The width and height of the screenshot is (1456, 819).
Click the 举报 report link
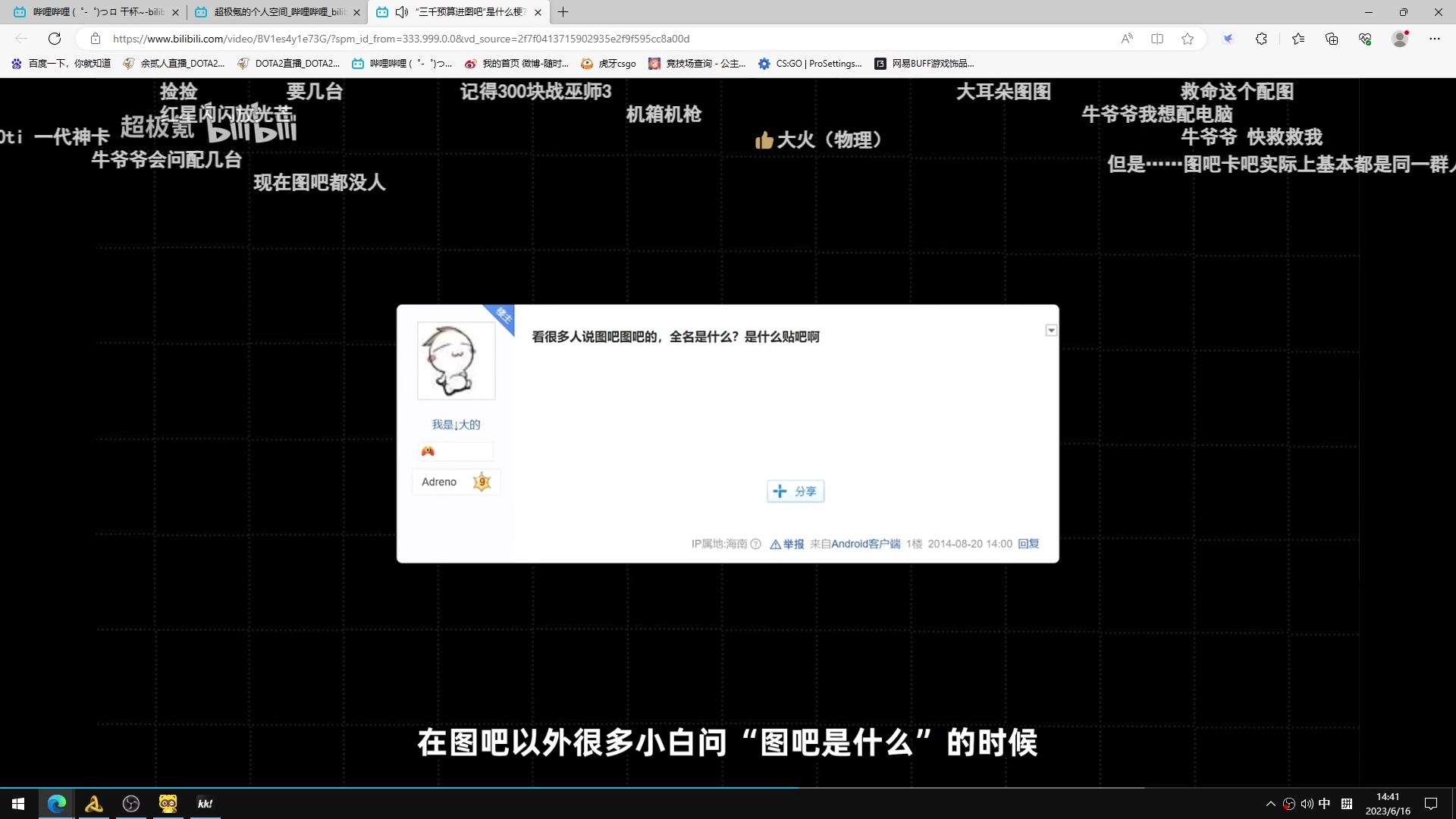pyautogui.click(x=792, y=544)
